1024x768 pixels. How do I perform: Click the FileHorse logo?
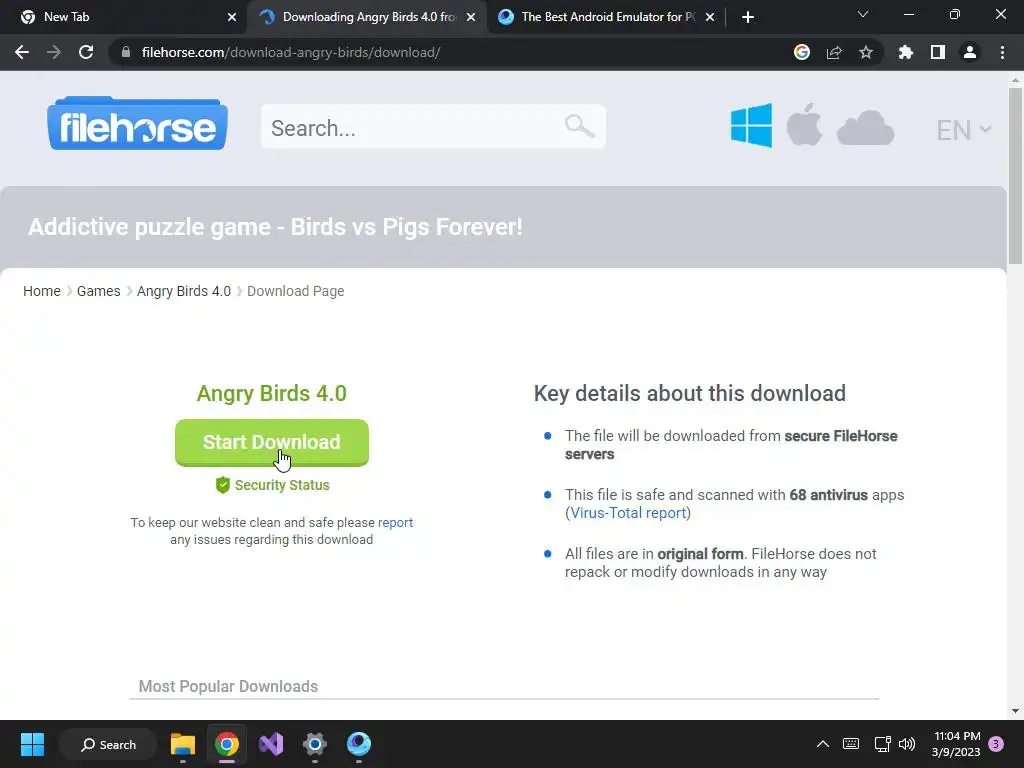[137, 124]
